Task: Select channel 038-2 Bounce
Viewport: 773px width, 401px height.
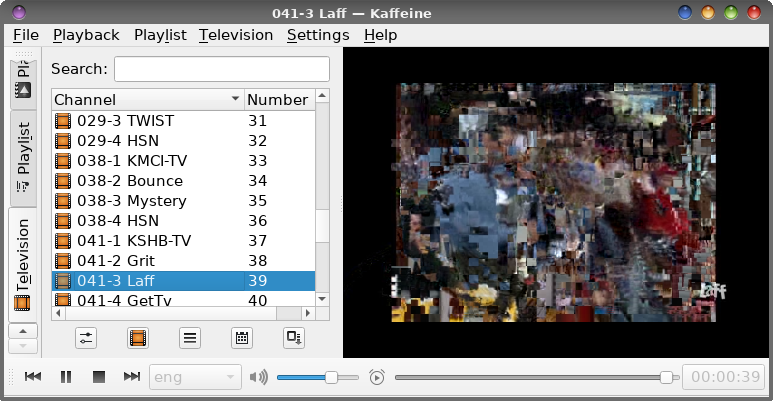Action: [183, 181]
